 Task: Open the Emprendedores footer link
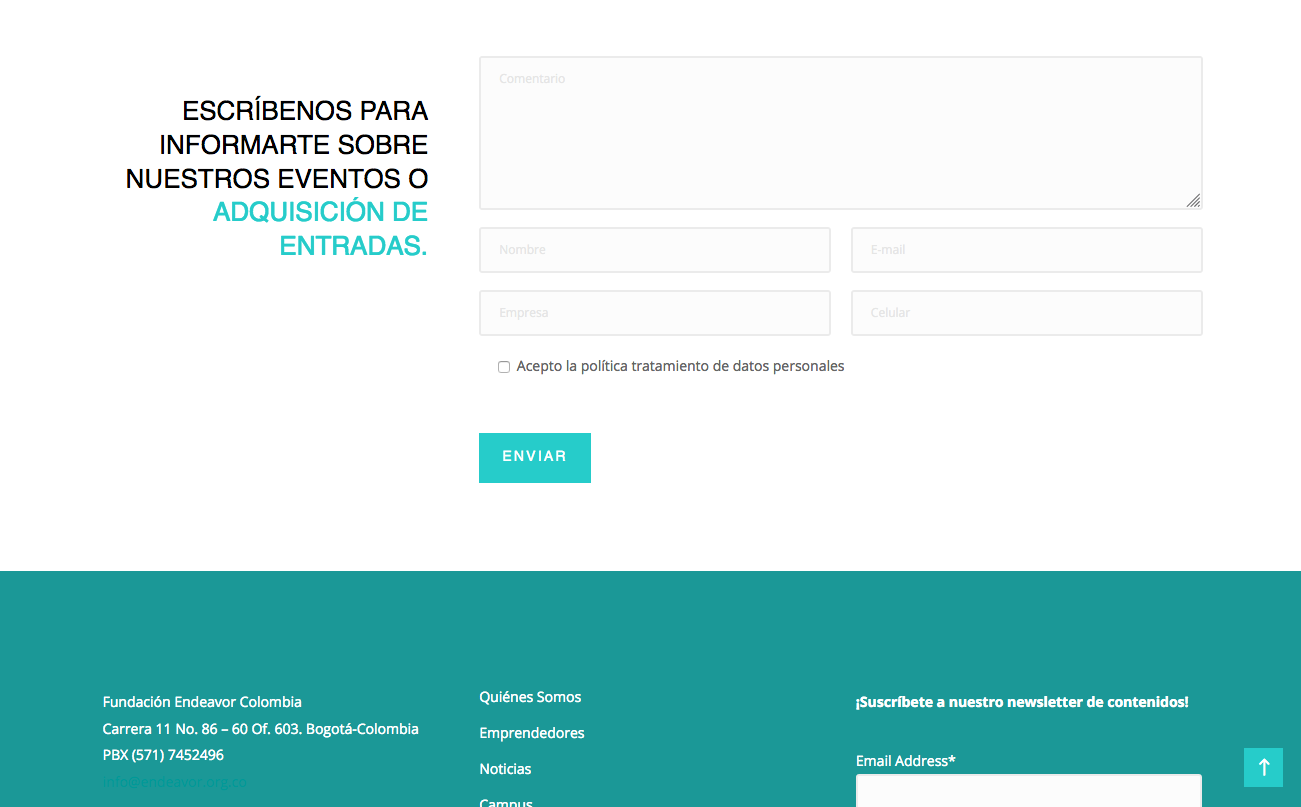pos(531,733)
